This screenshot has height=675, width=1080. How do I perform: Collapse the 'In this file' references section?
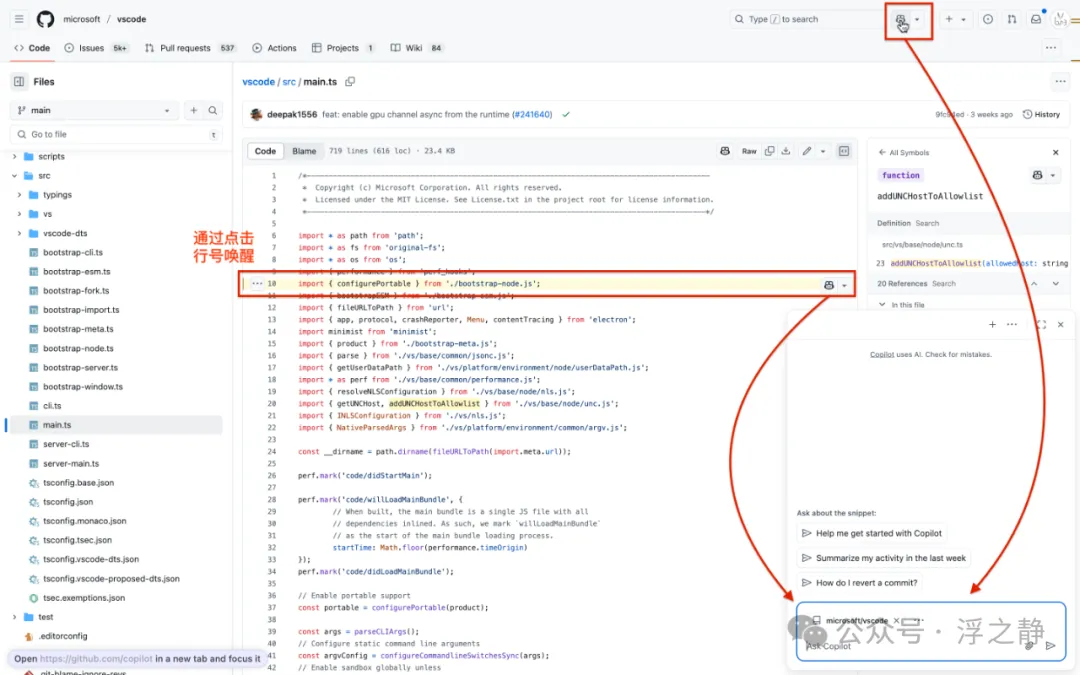tap(882, 304)
